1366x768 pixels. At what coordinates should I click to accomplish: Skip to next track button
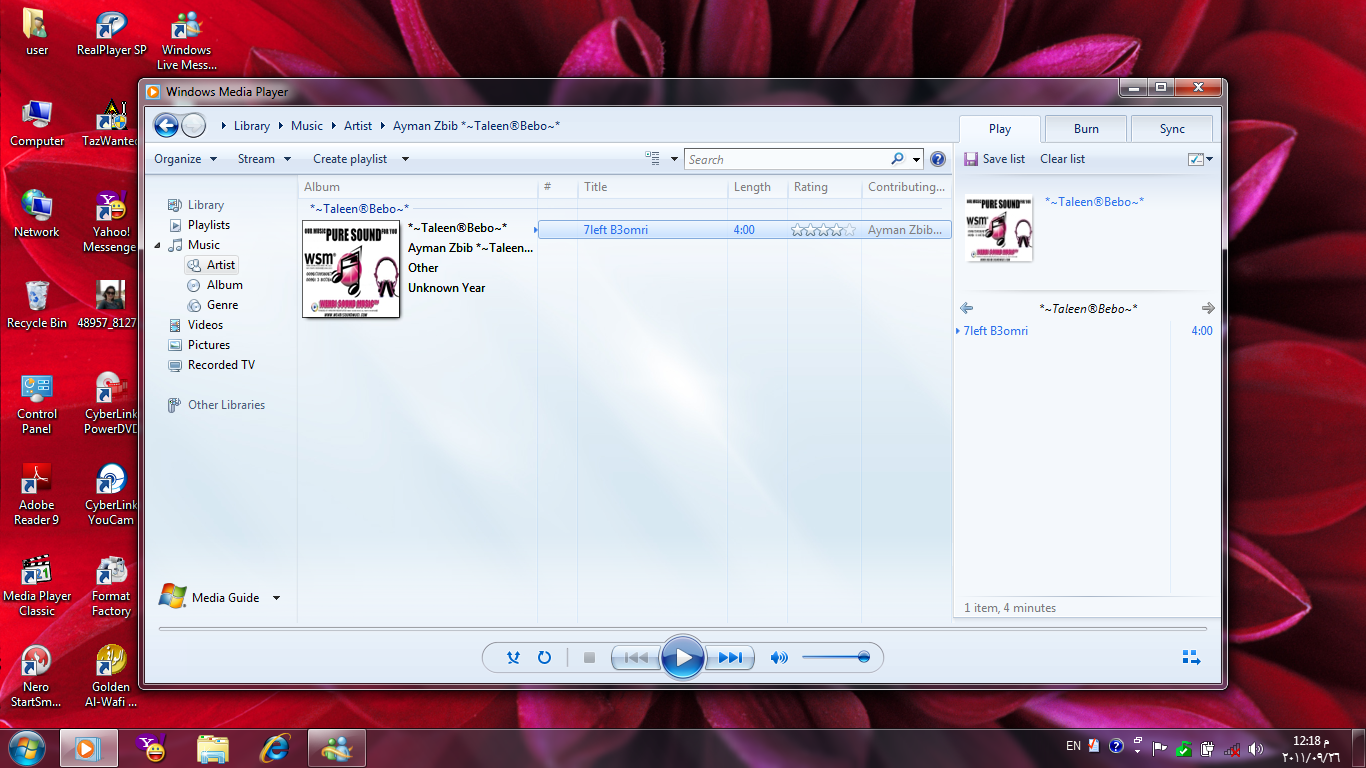tap(730, 658)
